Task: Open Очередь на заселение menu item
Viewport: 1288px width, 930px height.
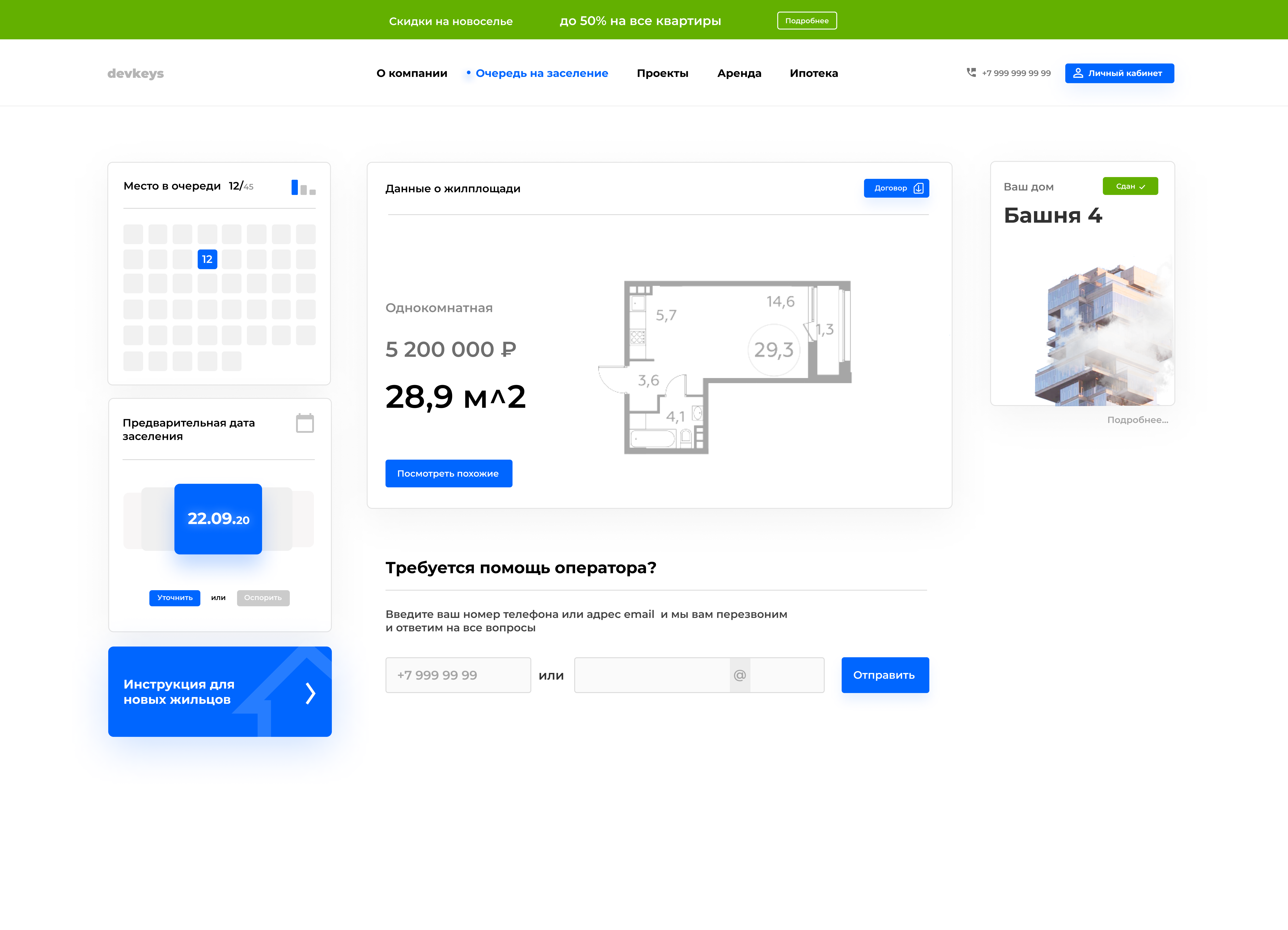Action: [x=542, y=73]
